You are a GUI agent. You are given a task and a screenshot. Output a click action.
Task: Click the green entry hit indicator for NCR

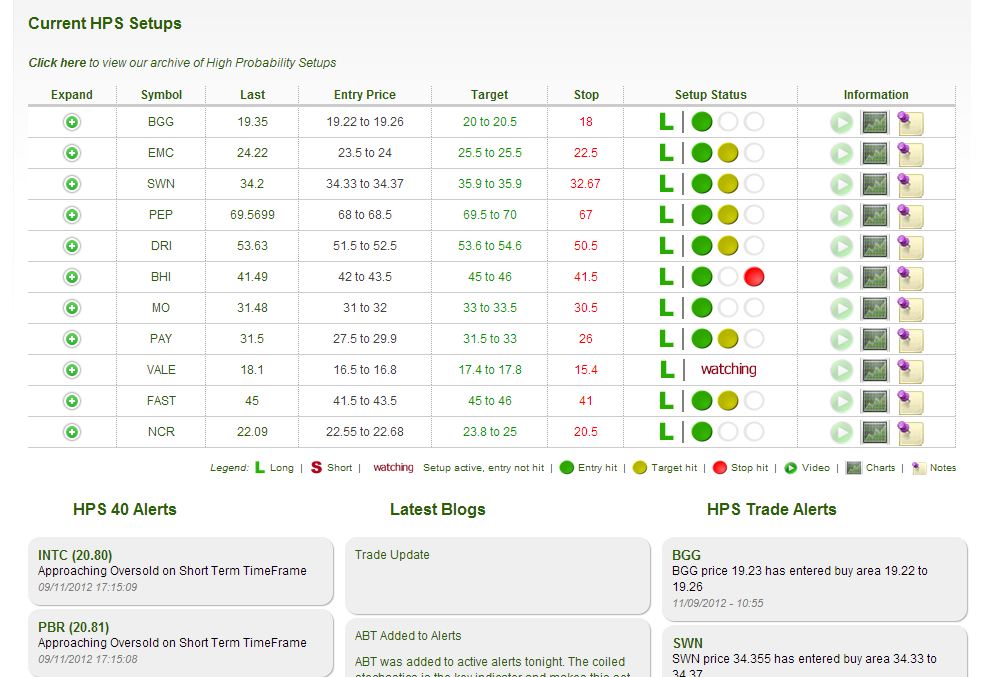coord(702,432)
